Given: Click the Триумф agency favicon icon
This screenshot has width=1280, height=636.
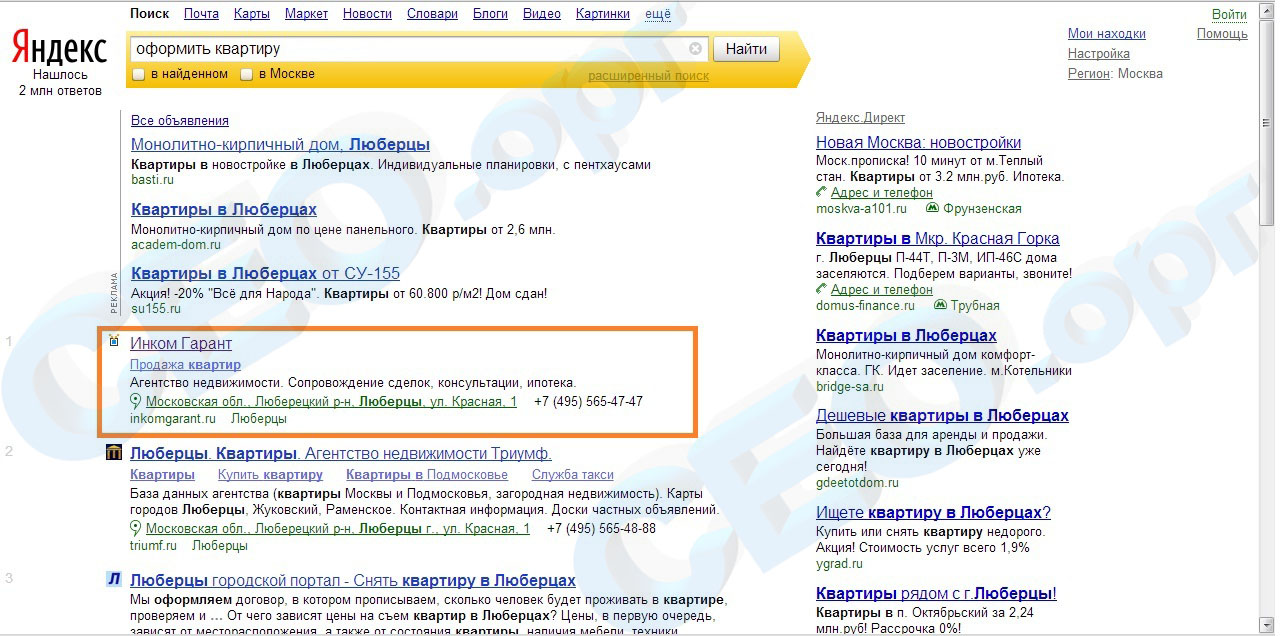Looking at the screenshot, I should click(114, 452).
